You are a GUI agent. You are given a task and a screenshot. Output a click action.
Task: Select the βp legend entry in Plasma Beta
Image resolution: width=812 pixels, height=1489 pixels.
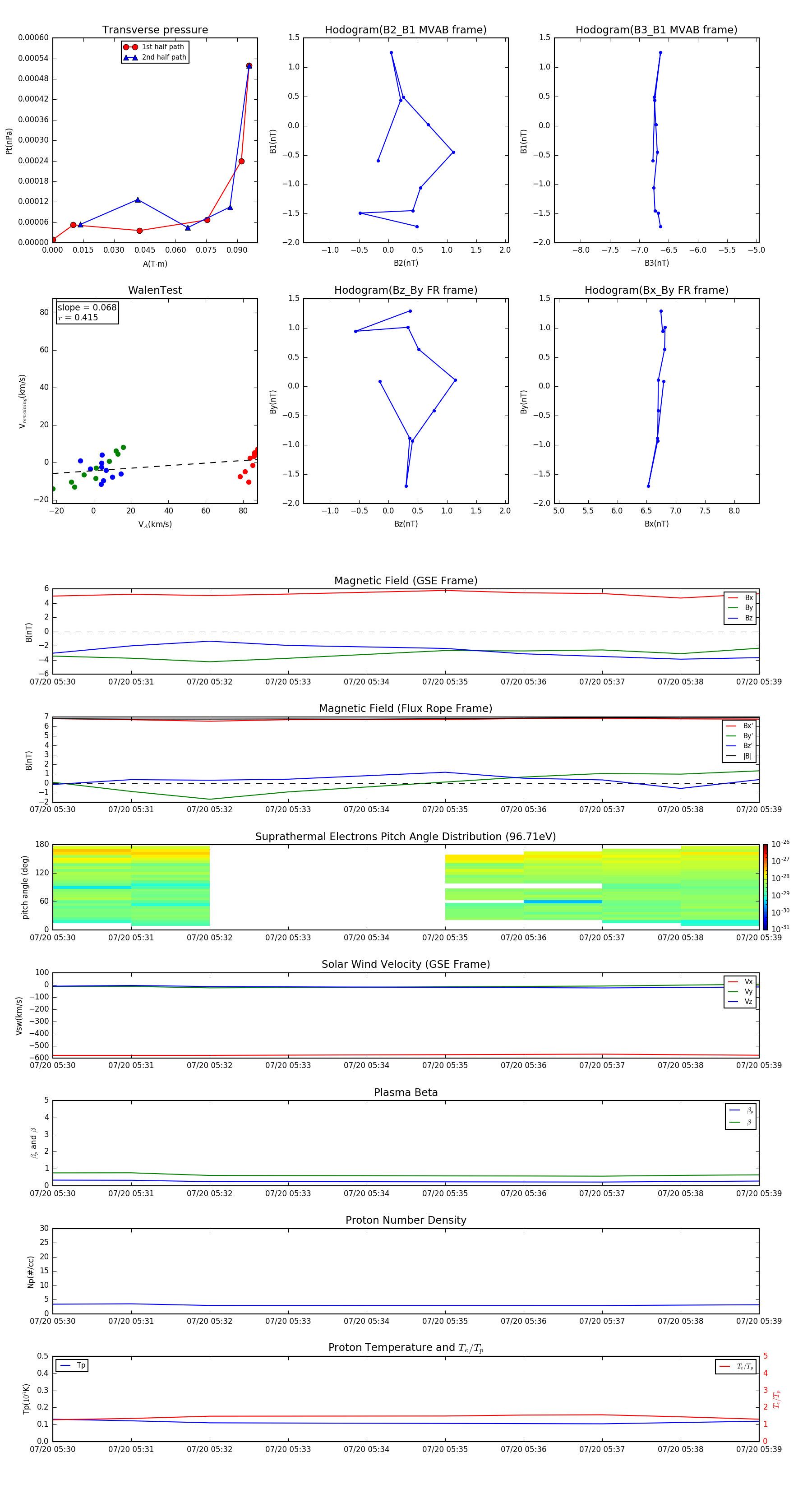[x=741, y=1110]
